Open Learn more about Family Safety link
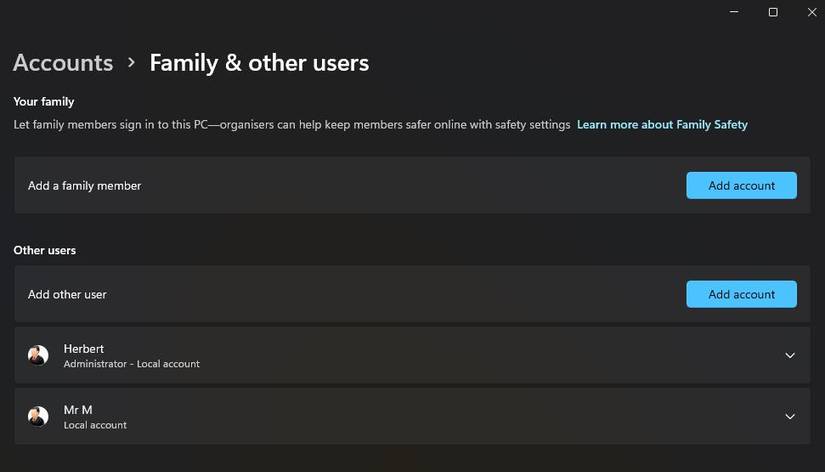This screenshot has width=825, height=472. (x=662, y=125)
